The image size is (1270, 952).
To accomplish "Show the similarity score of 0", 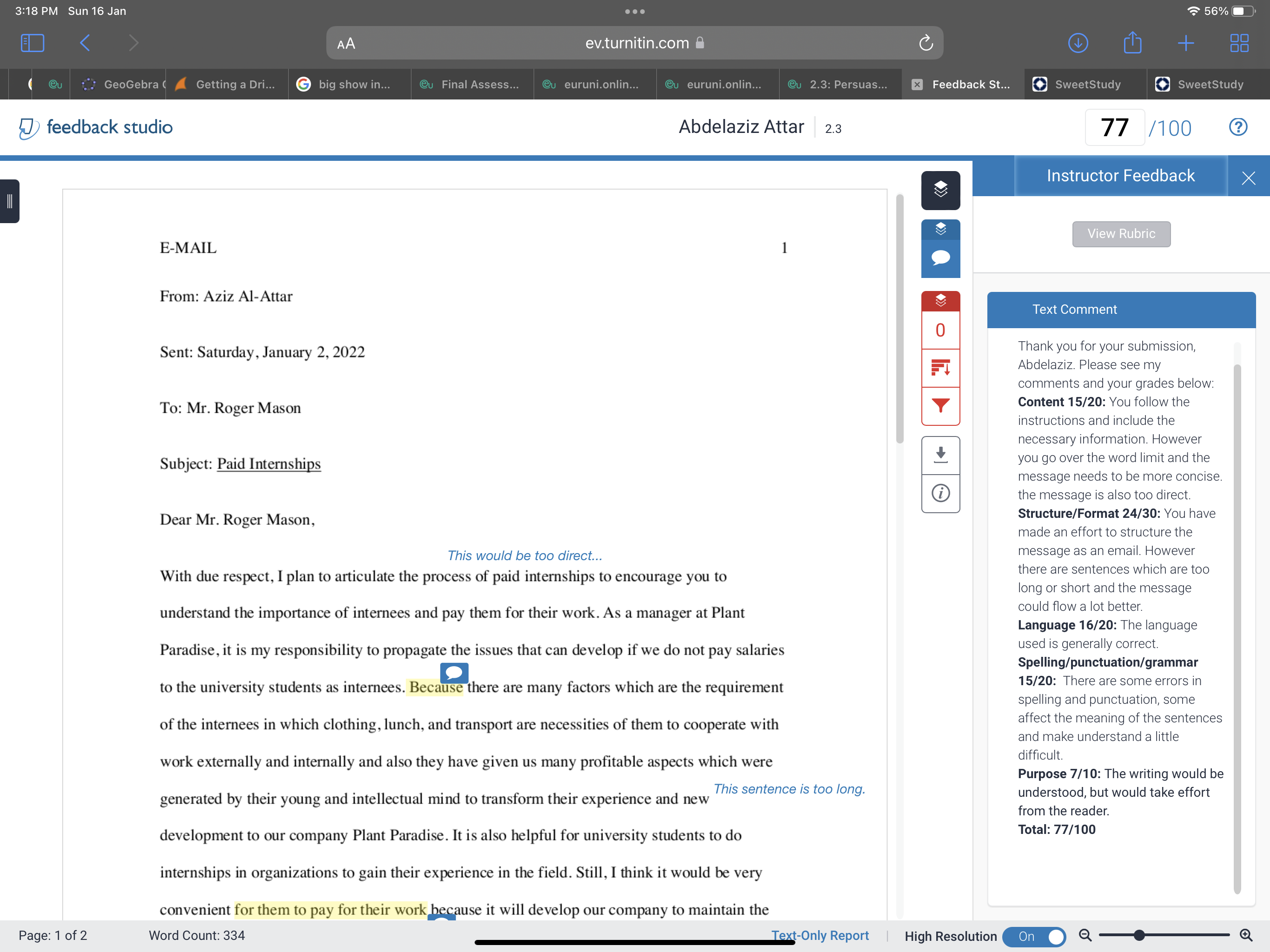I will coord(940,330).
